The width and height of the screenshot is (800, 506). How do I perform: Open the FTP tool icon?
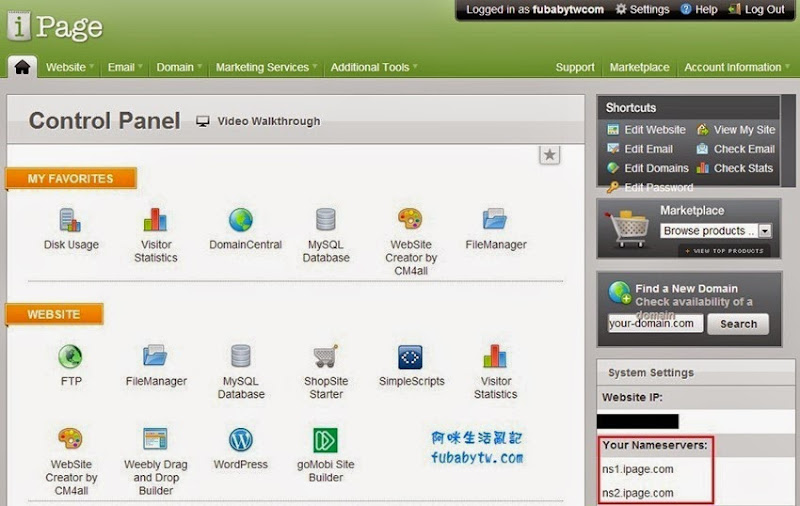point(70,356)
